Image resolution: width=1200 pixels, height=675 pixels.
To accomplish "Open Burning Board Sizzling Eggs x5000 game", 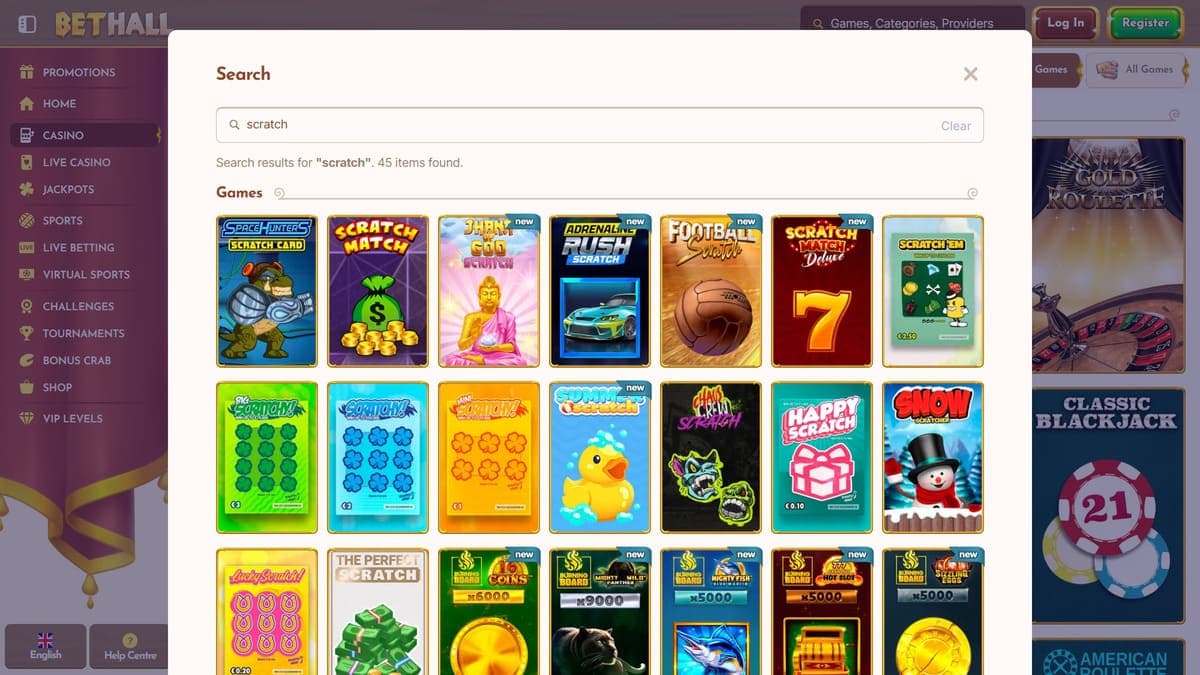I will 933,611.
